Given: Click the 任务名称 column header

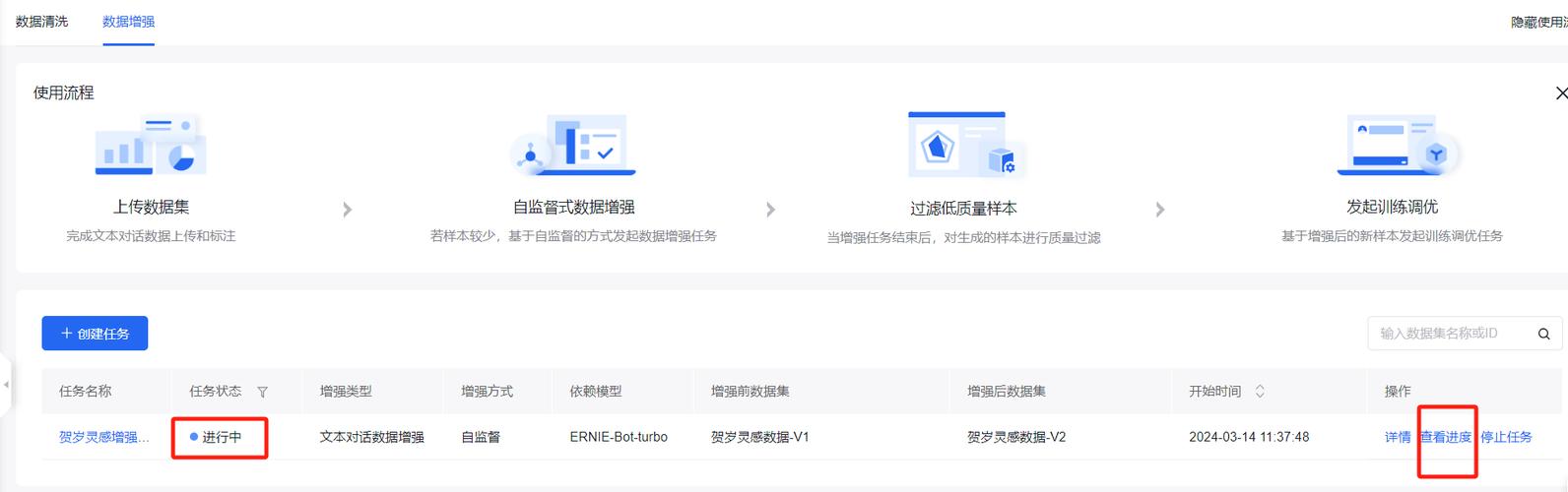Looking at the screenshot, I should point(86,392).
